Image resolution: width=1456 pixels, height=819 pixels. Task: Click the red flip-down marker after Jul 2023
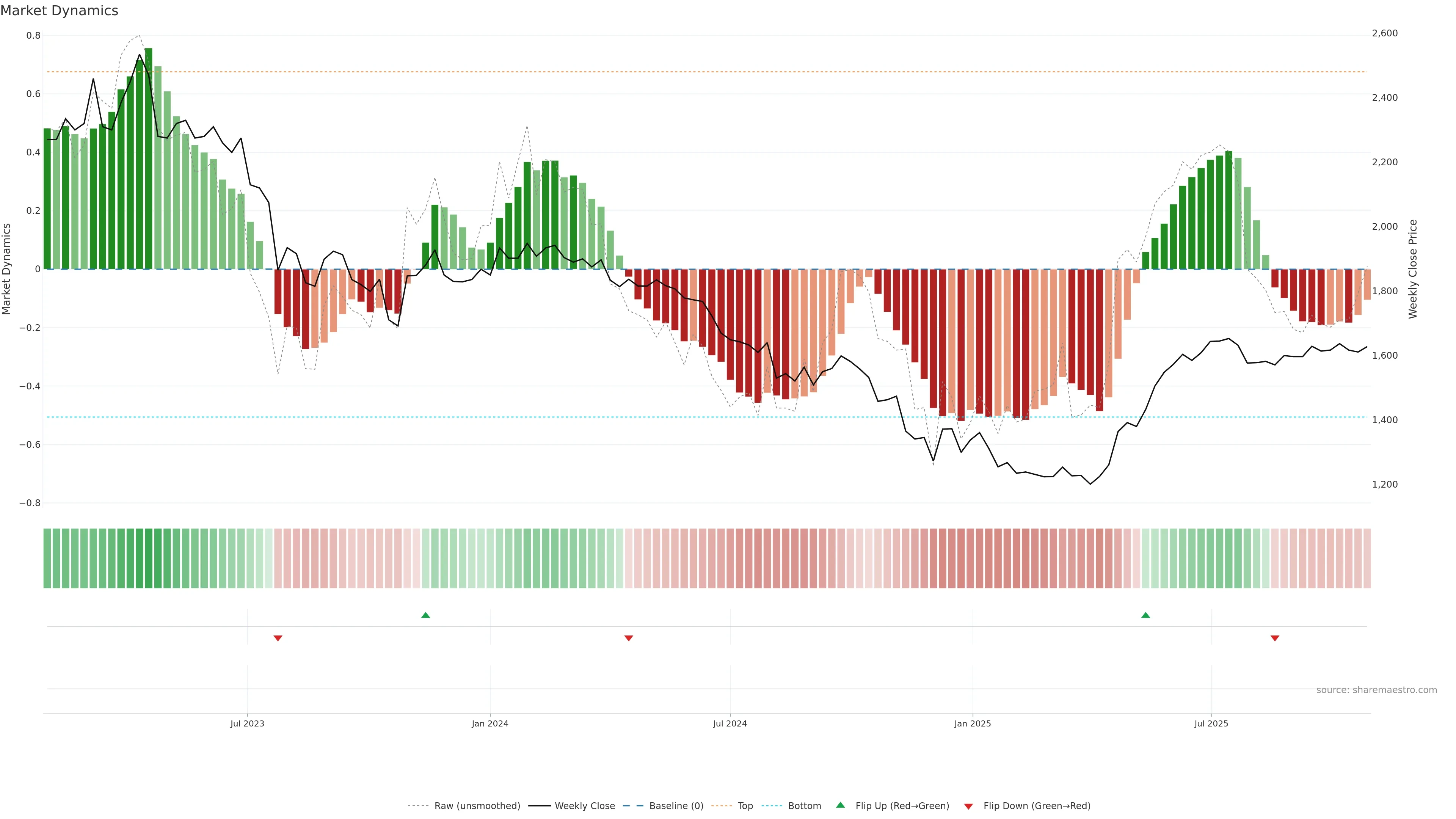click(278, 638)
